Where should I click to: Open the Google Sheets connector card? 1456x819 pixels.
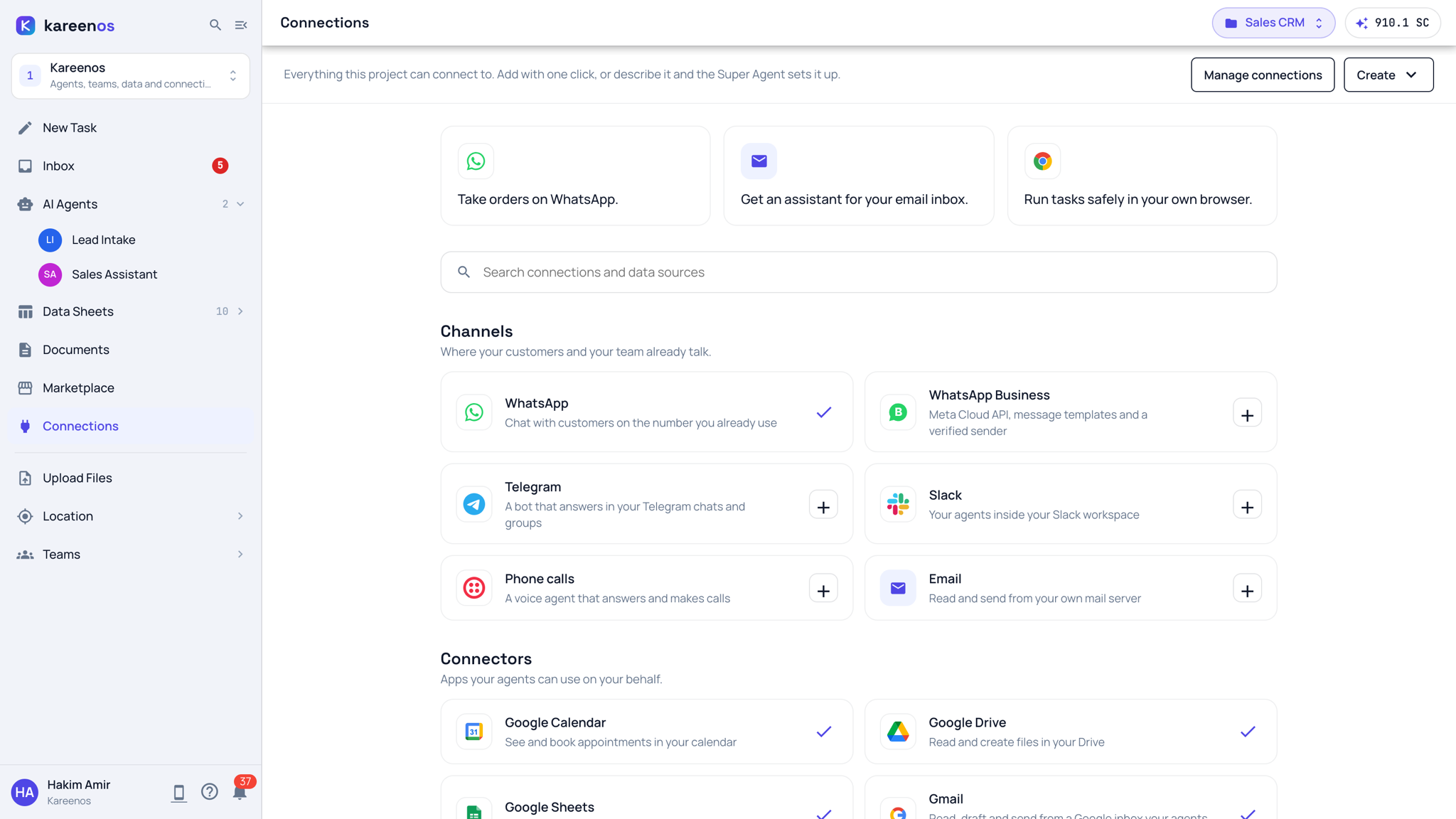[646, 798]
